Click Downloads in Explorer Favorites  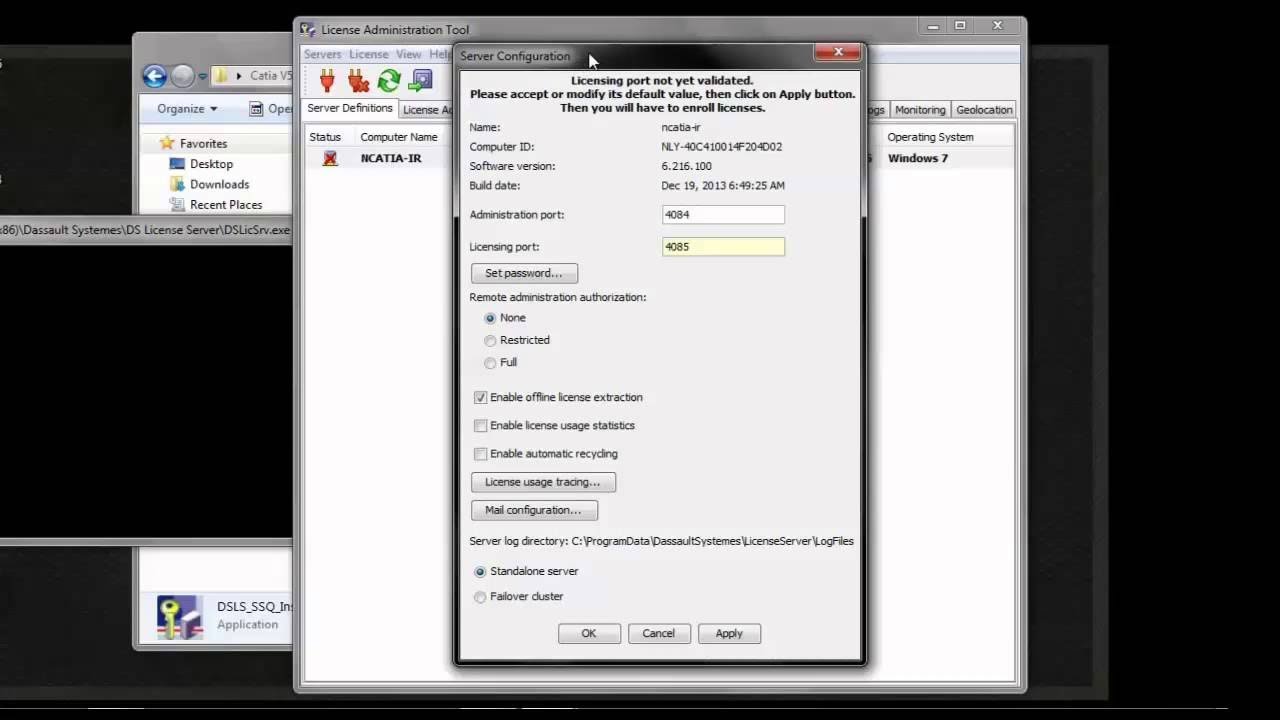point(219,184)
